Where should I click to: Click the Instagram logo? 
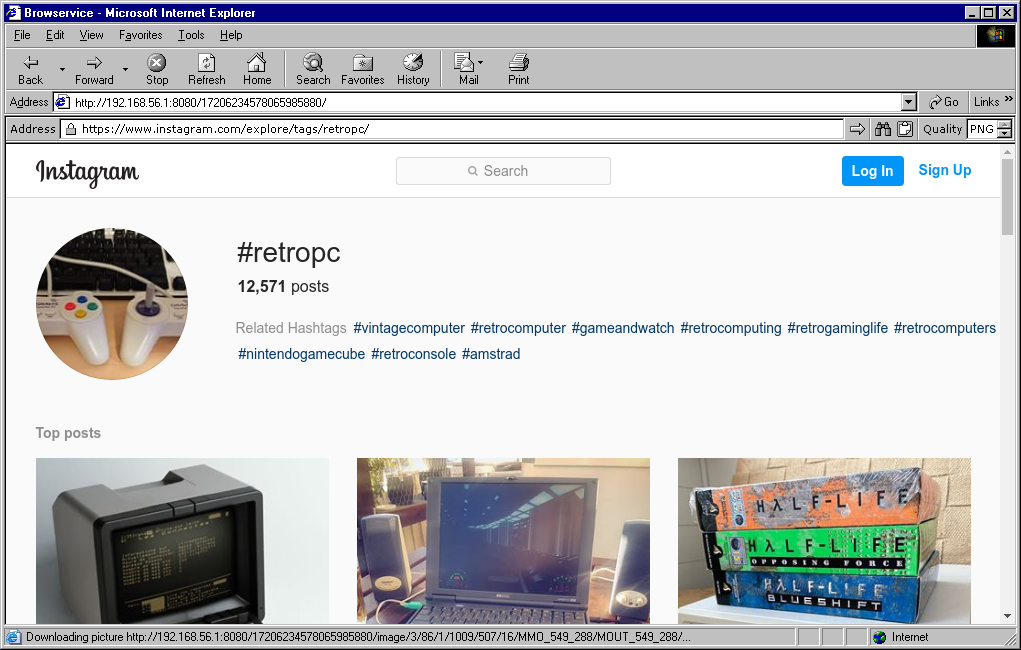(87, 173)
